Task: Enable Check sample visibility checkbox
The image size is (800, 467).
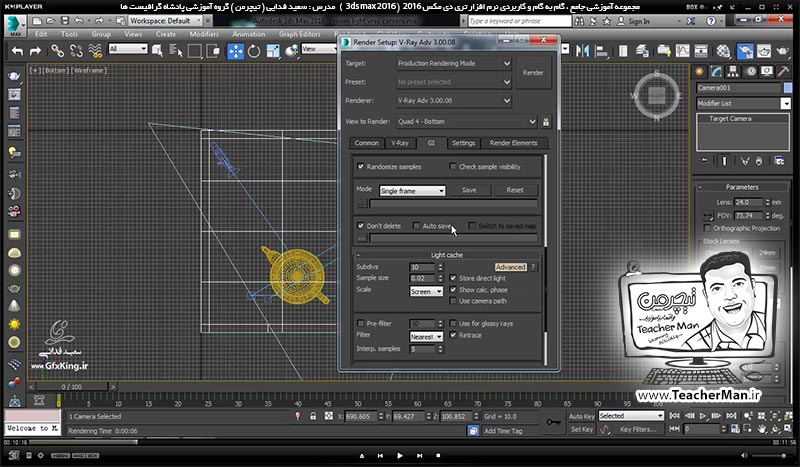Action: 453,166
